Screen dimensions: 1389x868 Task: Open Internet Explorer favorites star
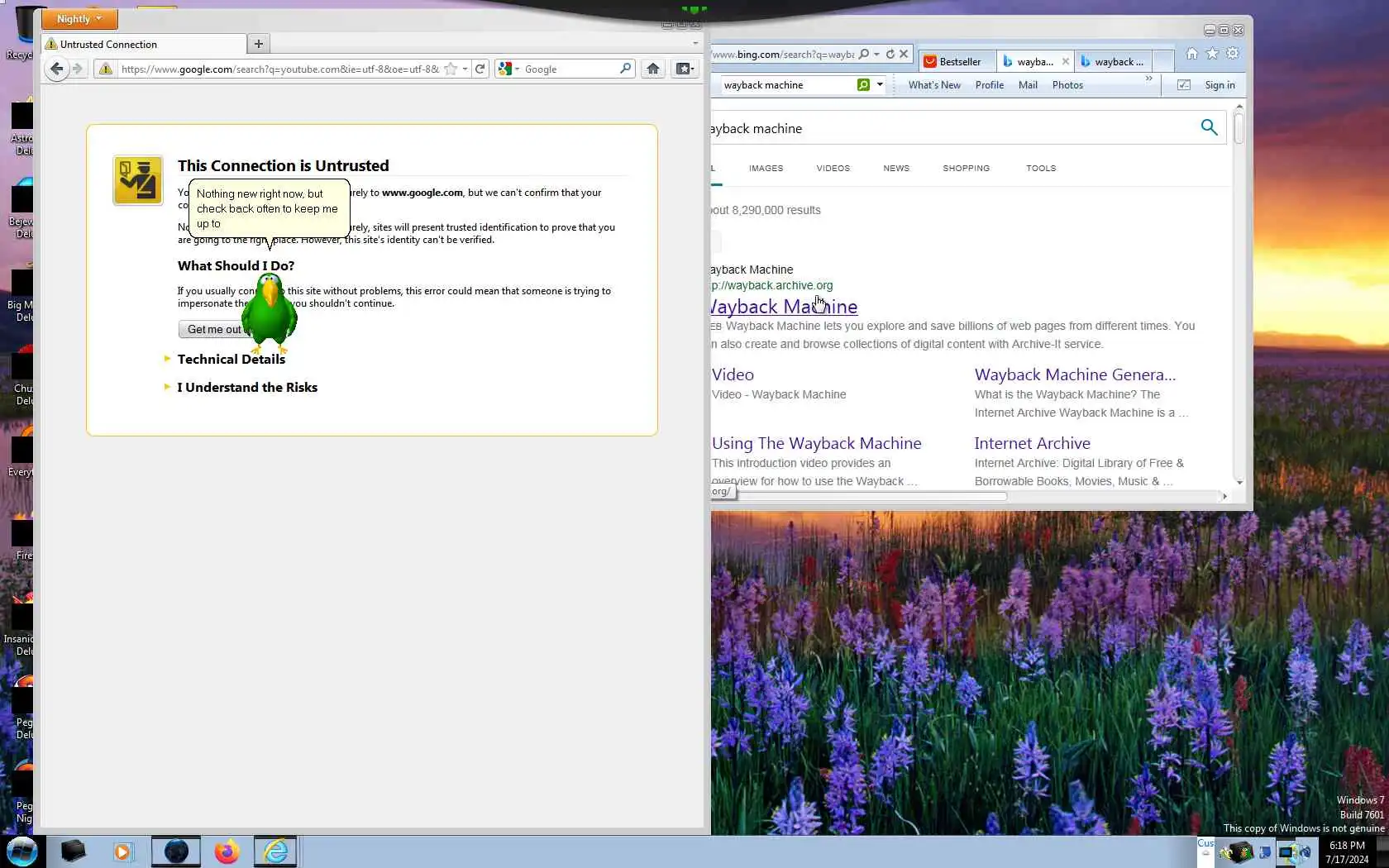pyautogui.click(x=1212, y=54)
